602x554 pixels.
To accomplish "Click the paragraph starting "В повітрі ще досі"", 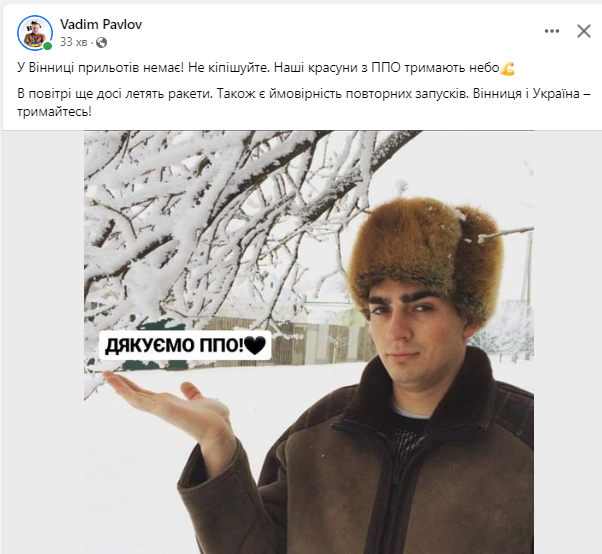I will pos(303,103).
